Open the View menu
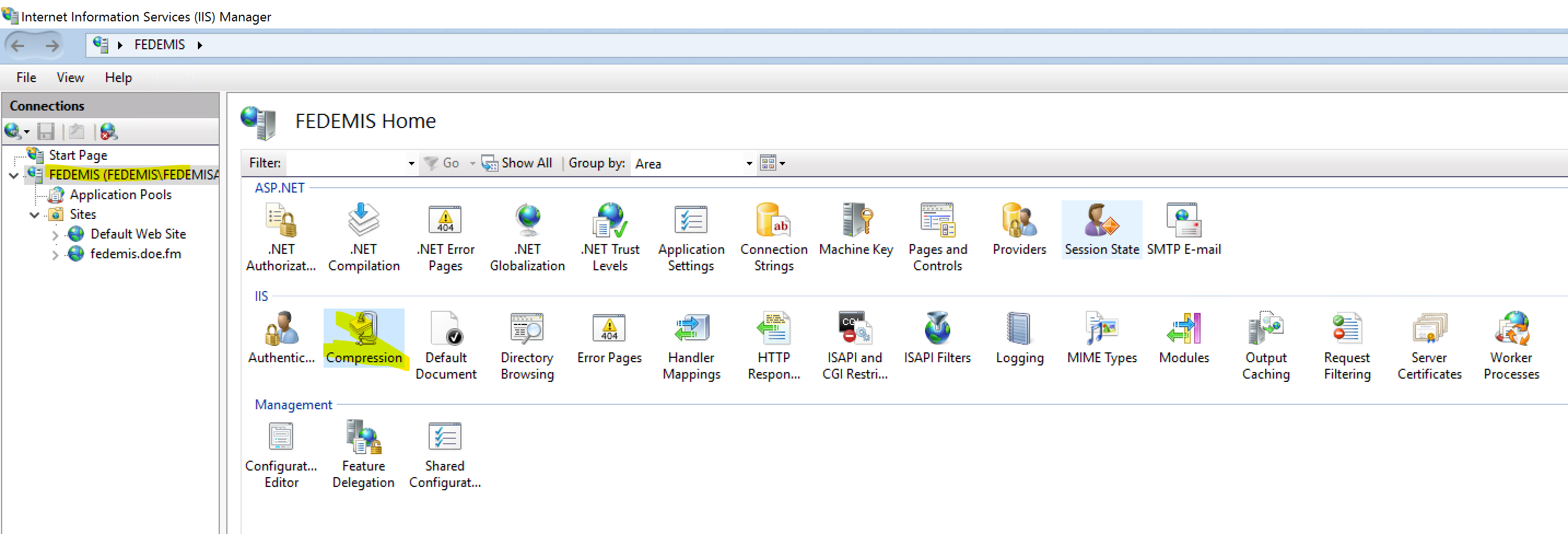The width and height of the screenshot is (1568, 534). click(70, 78)
